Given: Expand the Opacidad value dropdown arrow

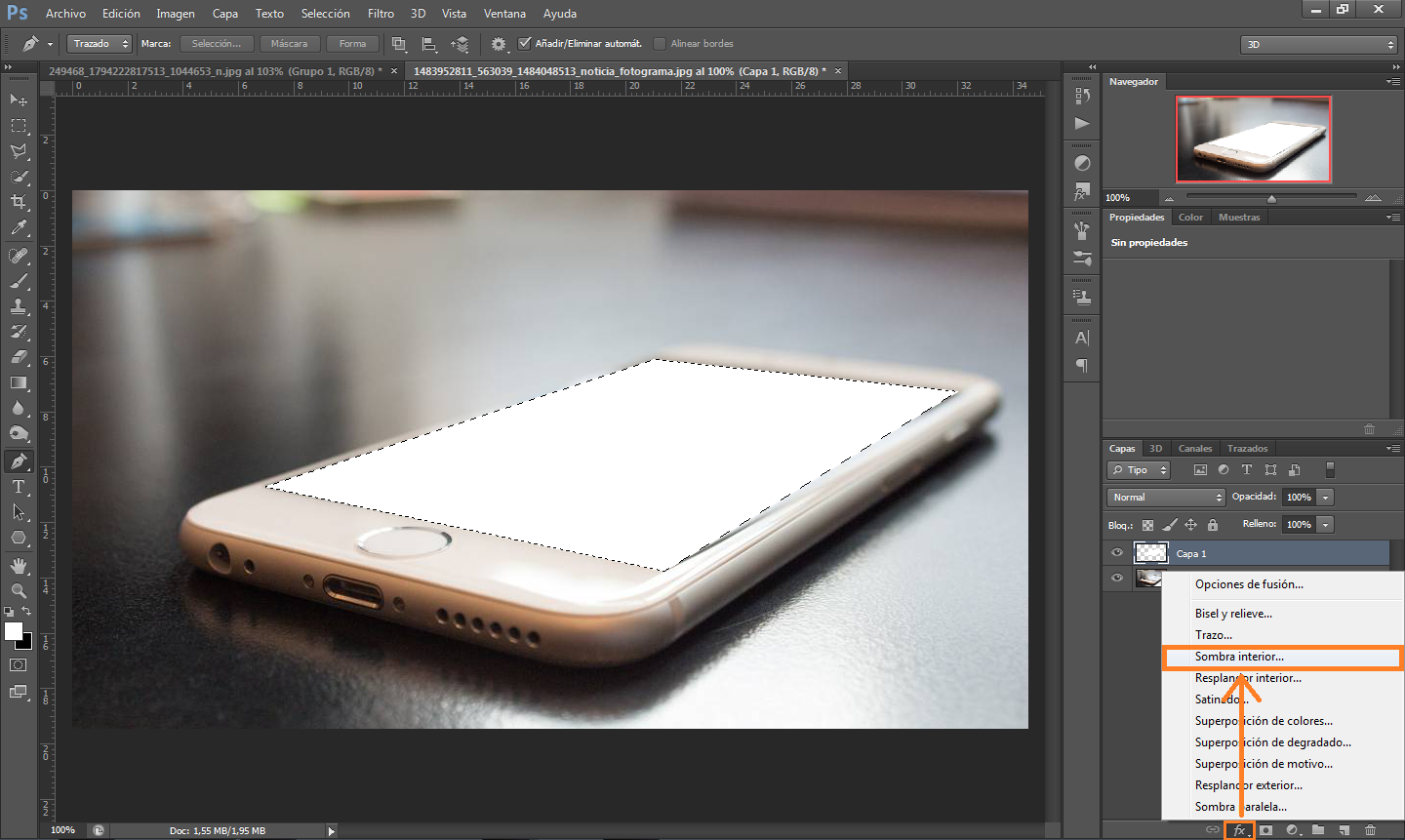Looking at the screenshot, I should click(x=1325, y=498).
